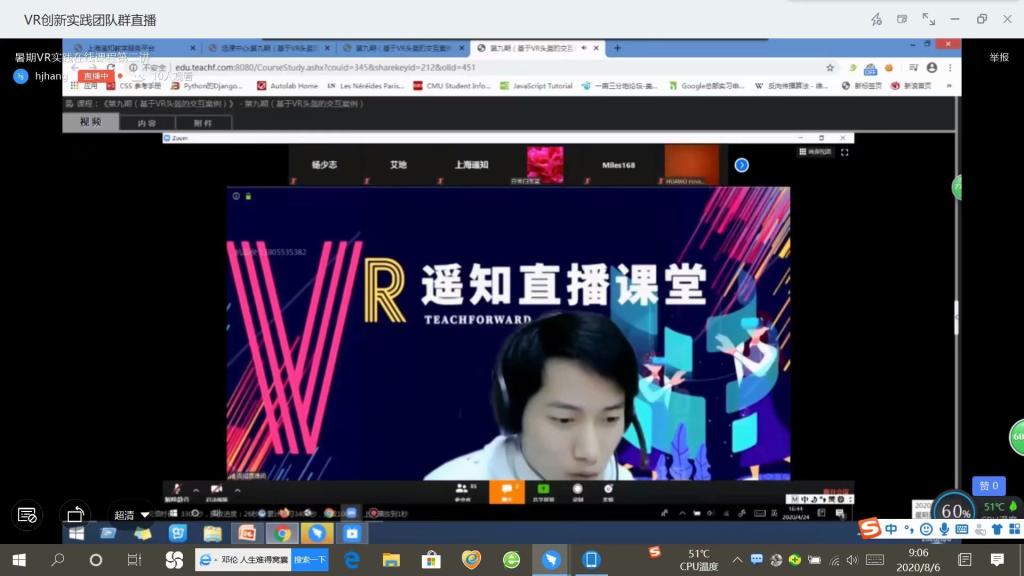The height and width of the screenshot is (576, 1024).
Task: Select the 上海遥知 participant tile
Action: pos(472,165)
